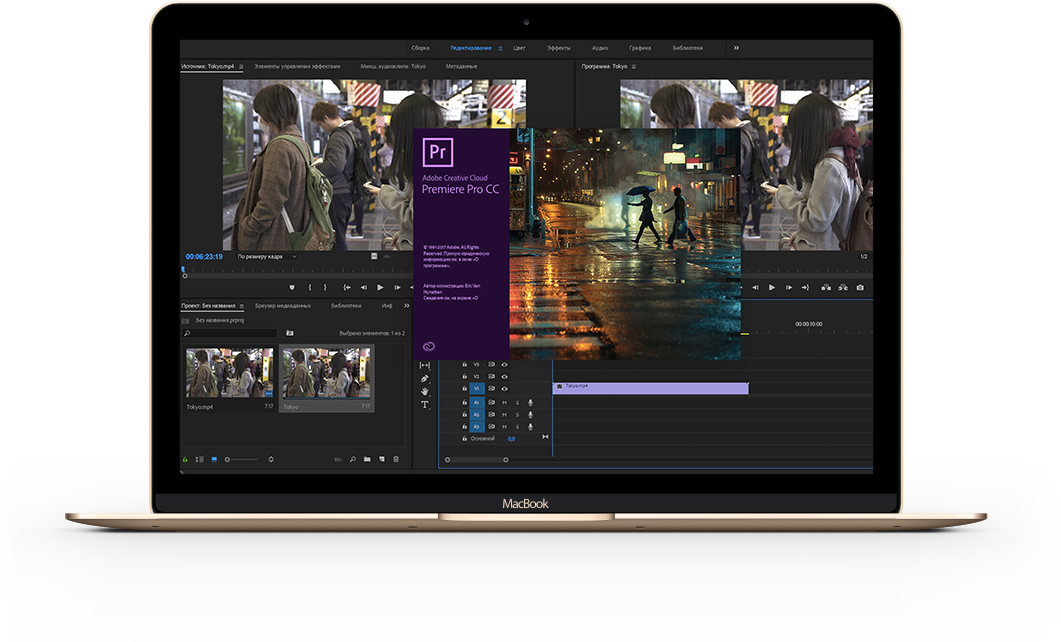The width and height of the screenshot is (1061, 642).
Task: Toggle visibility eye of track V1
Action: (x=504, y=389)
